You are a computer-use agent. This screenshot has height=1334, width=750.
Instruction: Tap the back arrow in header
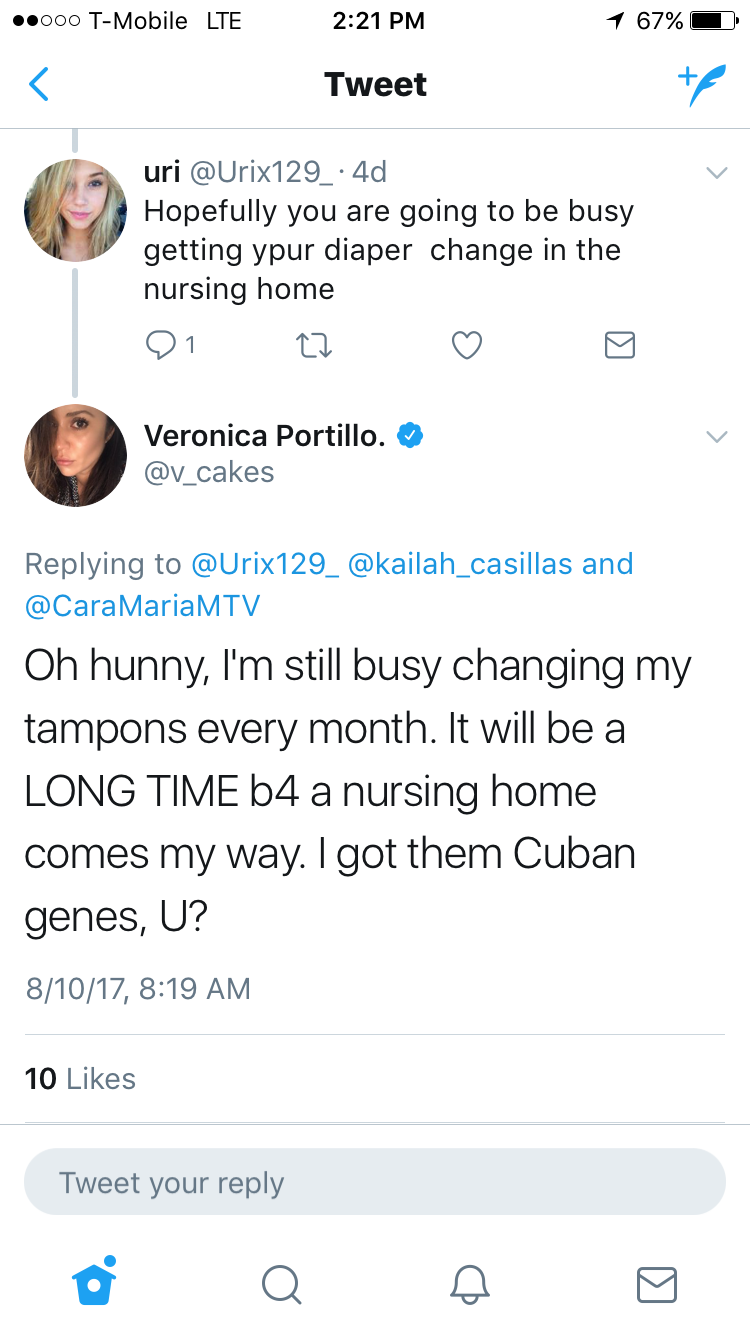pos(38,84)
